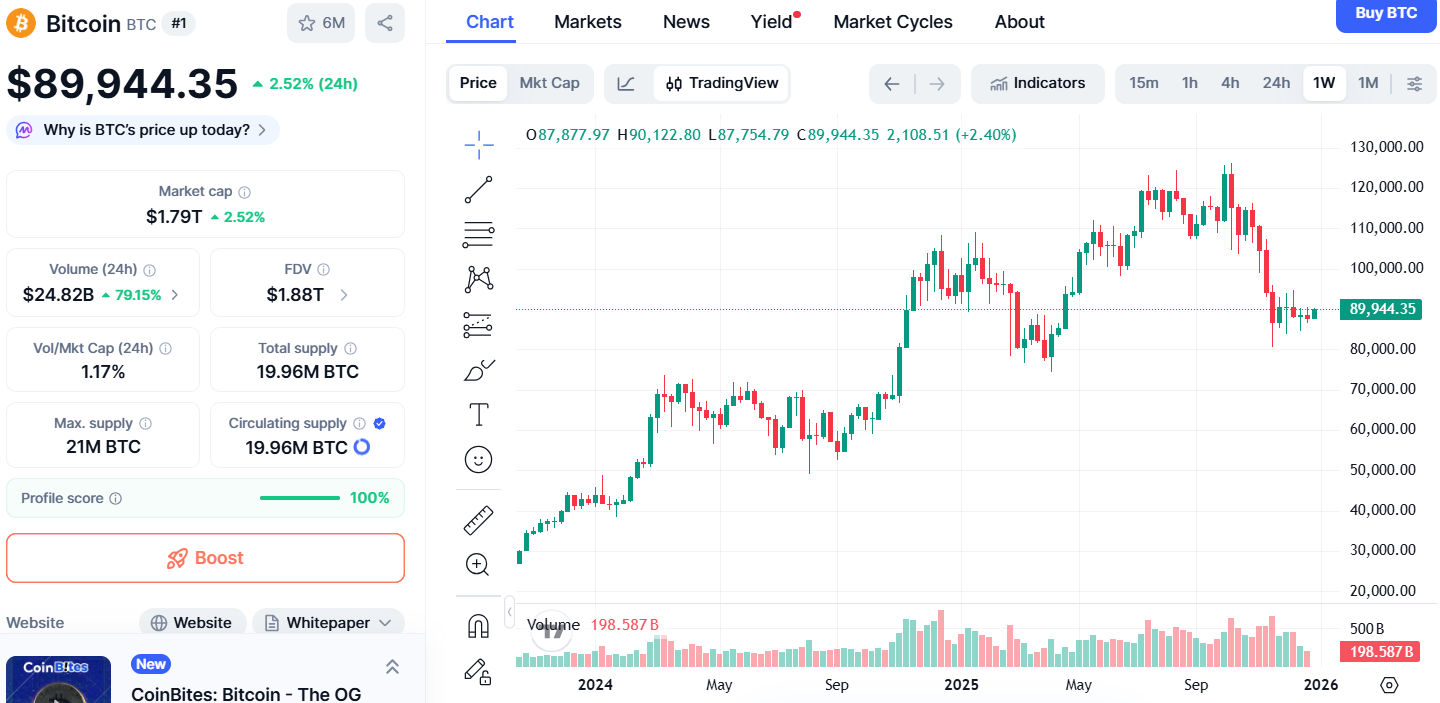Switch chart display from Price to Mkt Cap
Image resolution: width=1440 pixels, height=703 pixels.
pyautogui.click(x=549, y=83)
